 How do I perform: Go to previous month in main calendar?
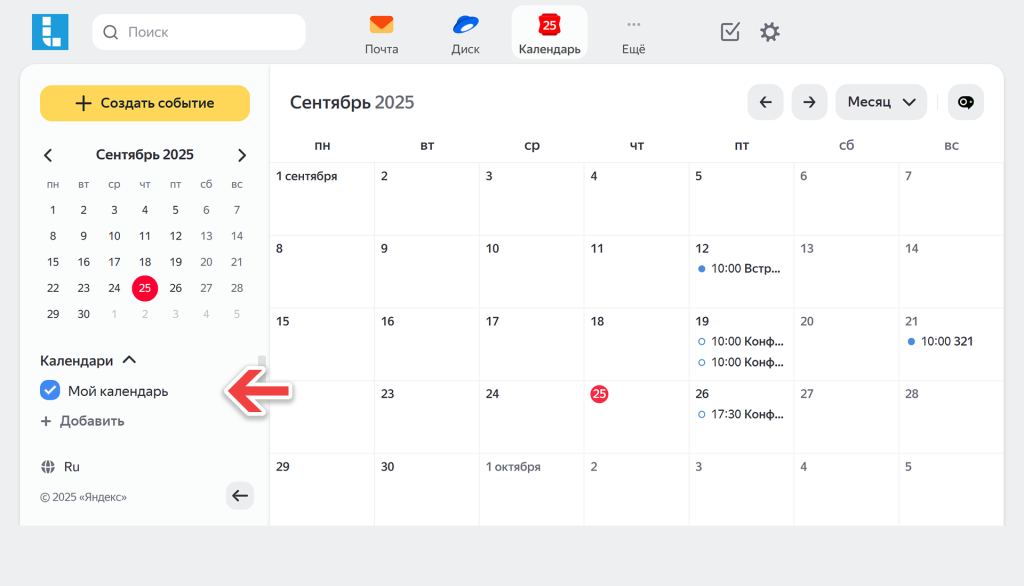point(765,102)
